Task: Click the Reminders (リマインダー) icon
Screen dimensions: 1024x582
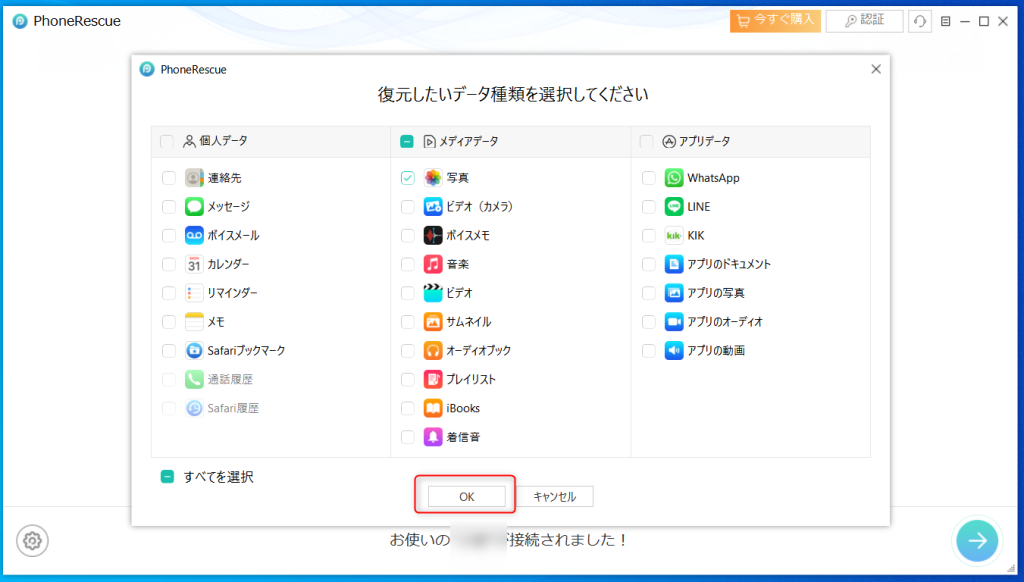Action: pyautogui.click(x=194, y=293)
